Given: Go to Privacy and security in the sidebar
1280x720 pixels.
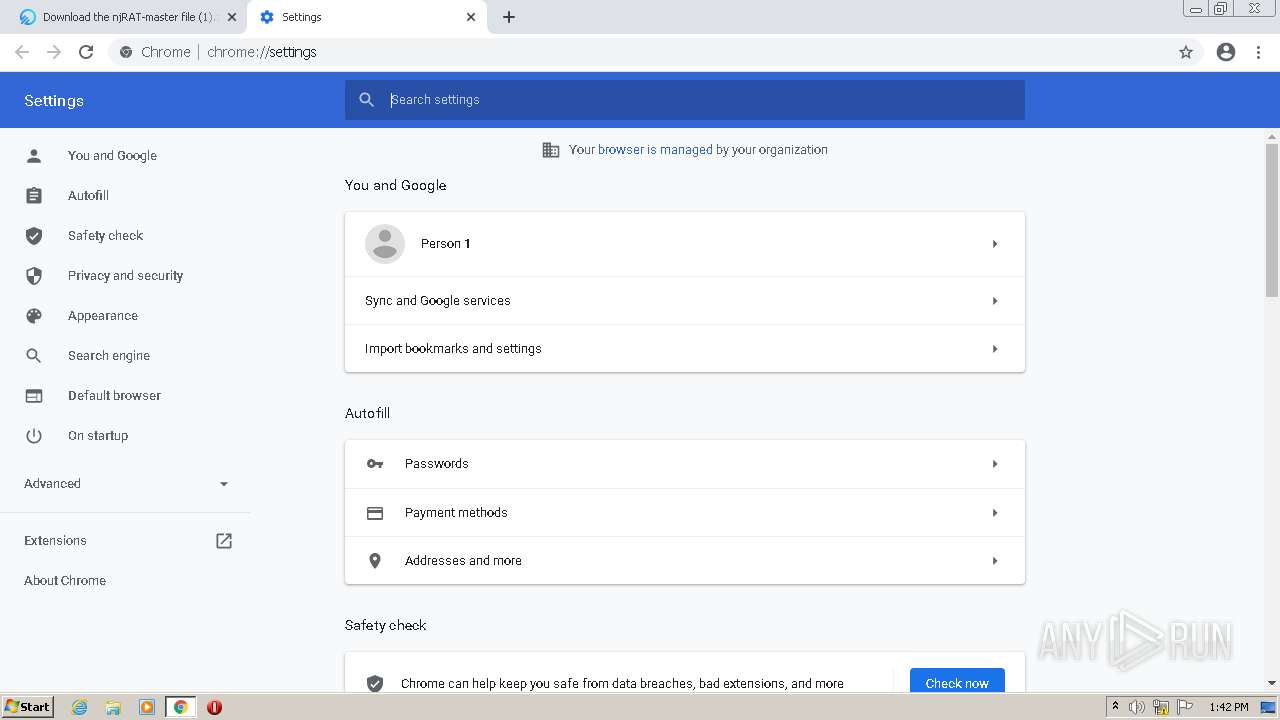Looking at the screenshot, I should coord(125,275).
